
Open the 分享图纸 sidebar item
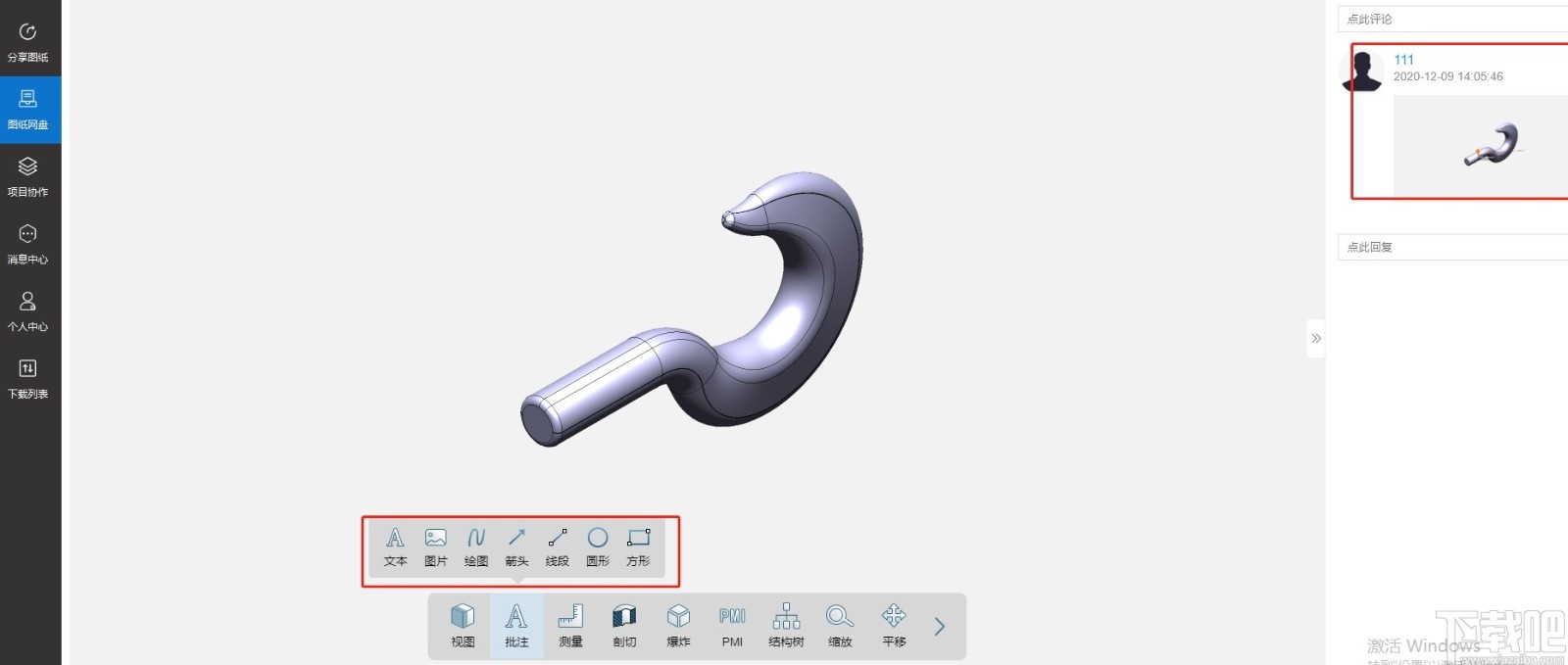27,41
